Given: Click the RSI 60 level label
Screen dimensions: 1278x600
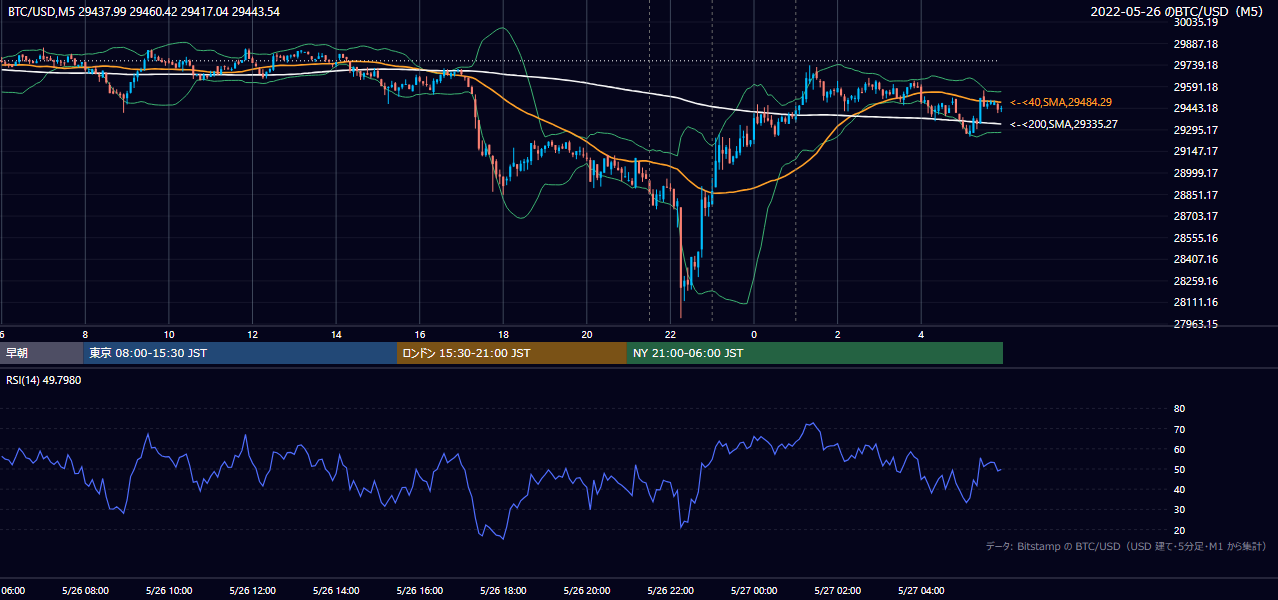Looking at the screenshot, I should 1179,449.
